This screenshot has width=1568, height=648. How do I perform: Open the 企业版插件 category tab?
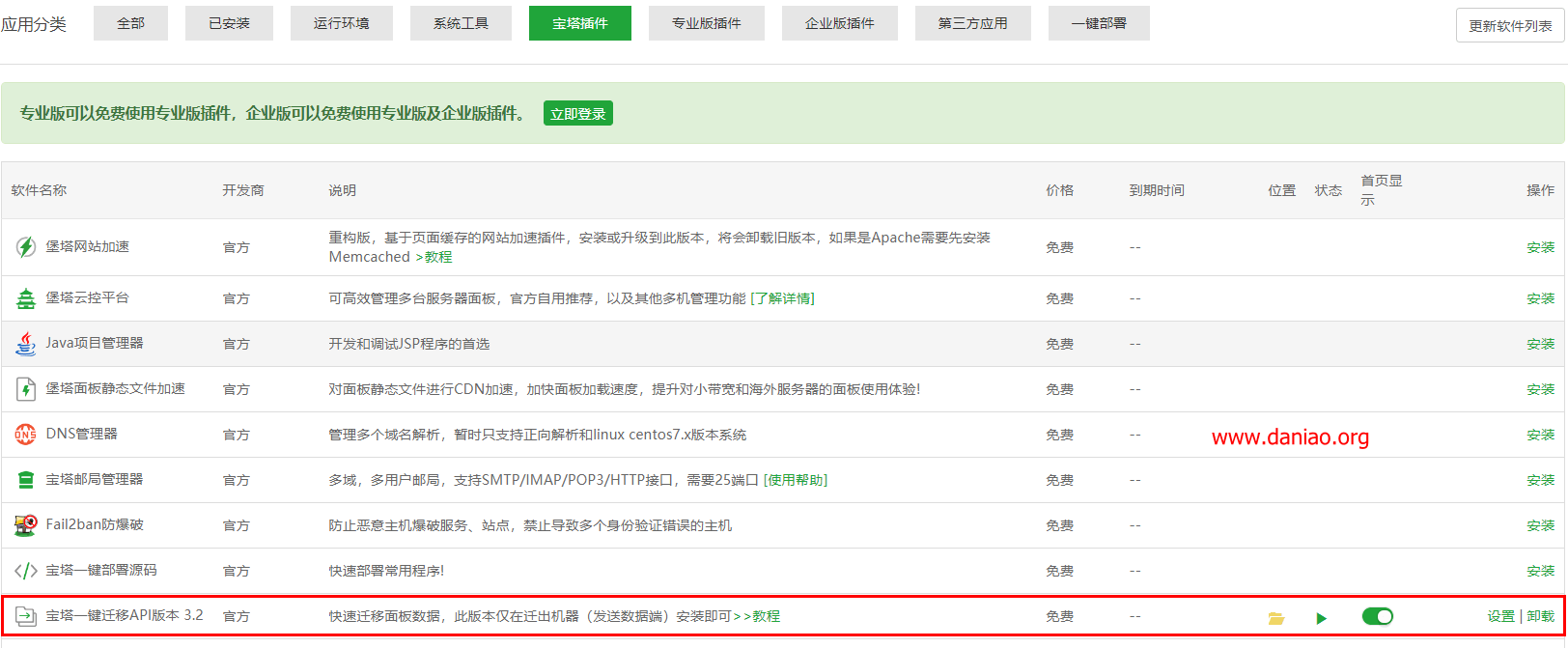coord(840,23)
